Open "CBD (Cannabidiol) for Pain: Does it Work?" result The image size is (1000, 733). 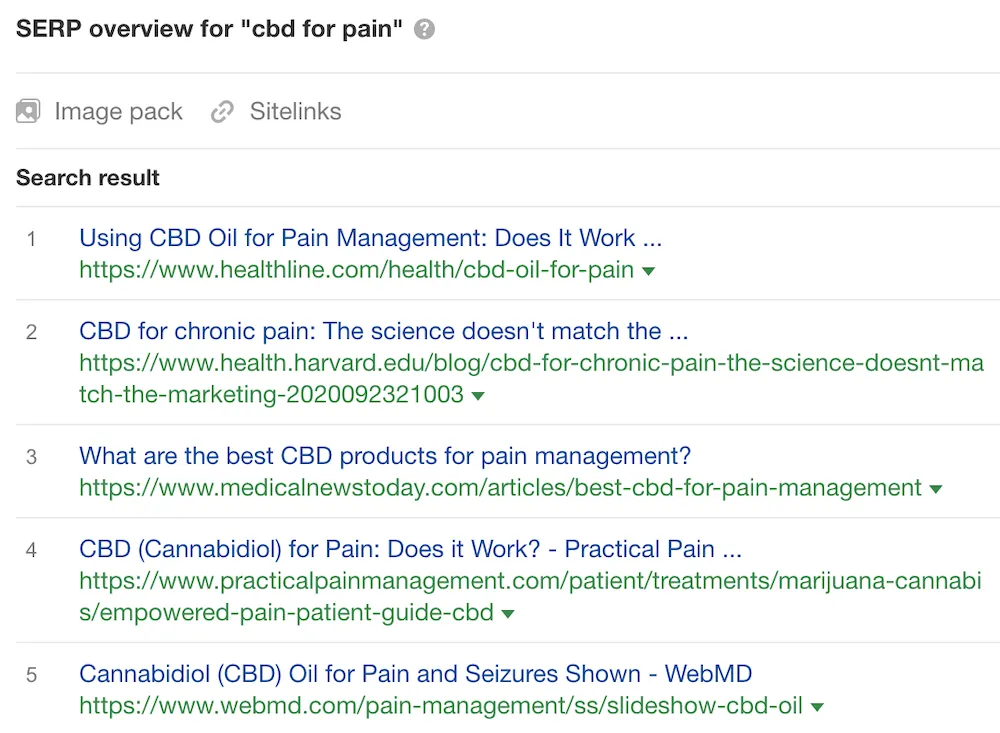tap(410, 549)
